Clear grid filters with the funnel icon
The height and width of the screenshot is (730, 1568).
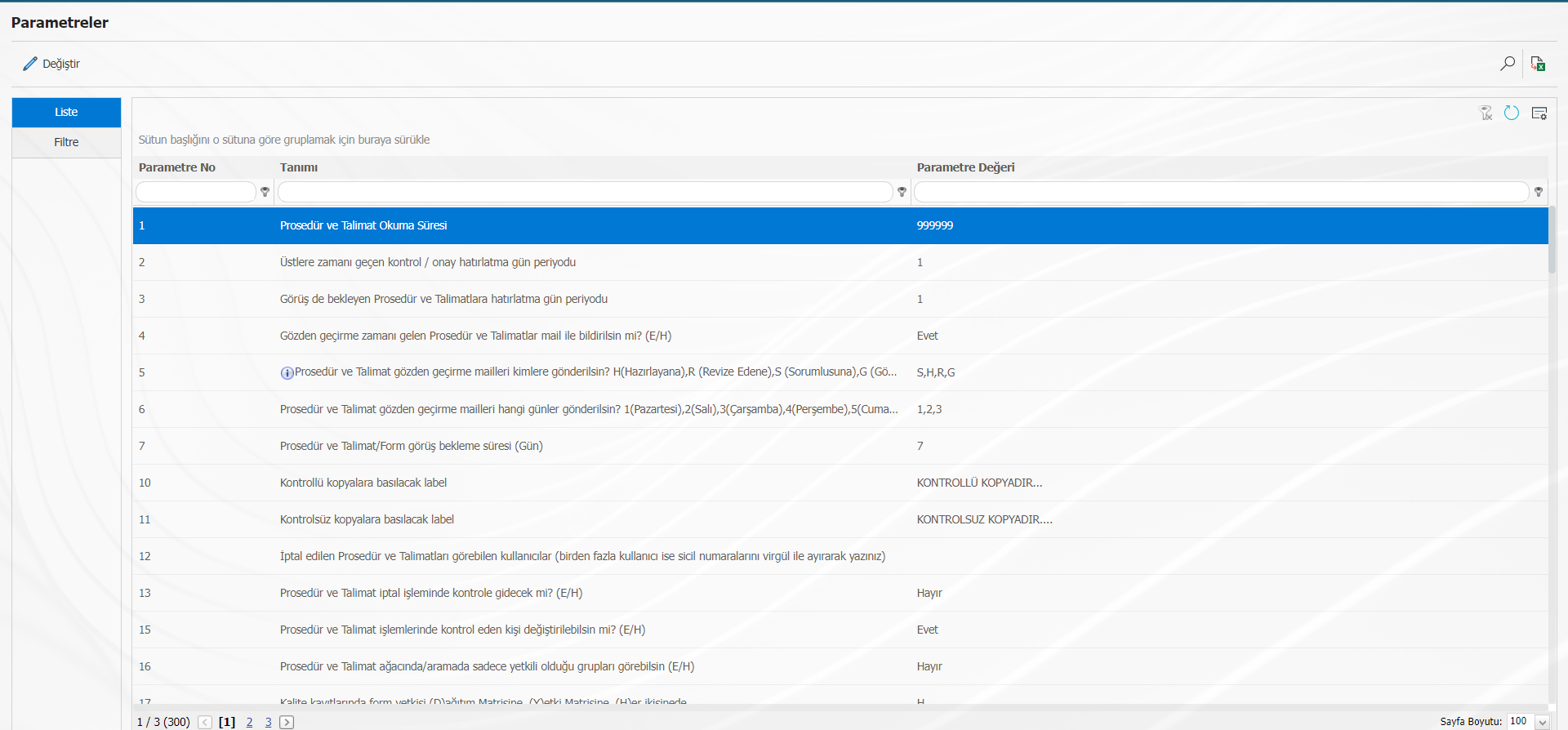click(x=1486, y=113)
